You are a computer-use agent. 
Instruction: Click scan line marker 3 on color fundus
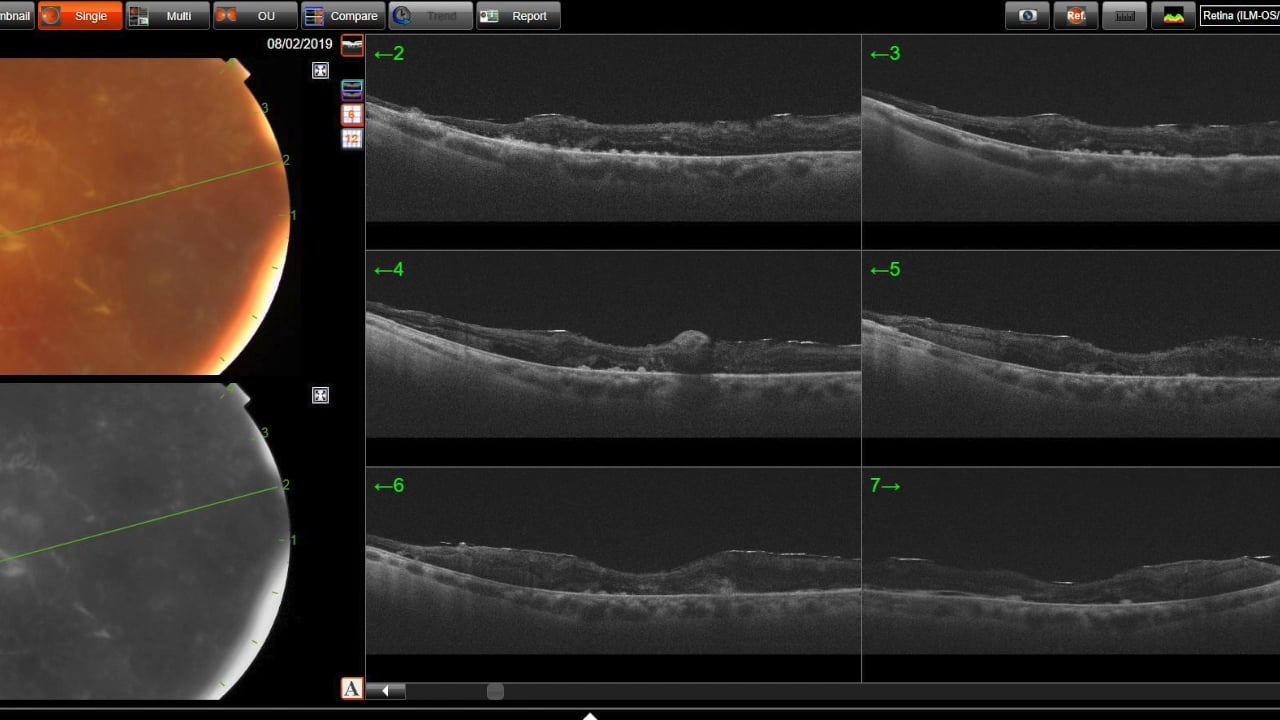point(265,108)
